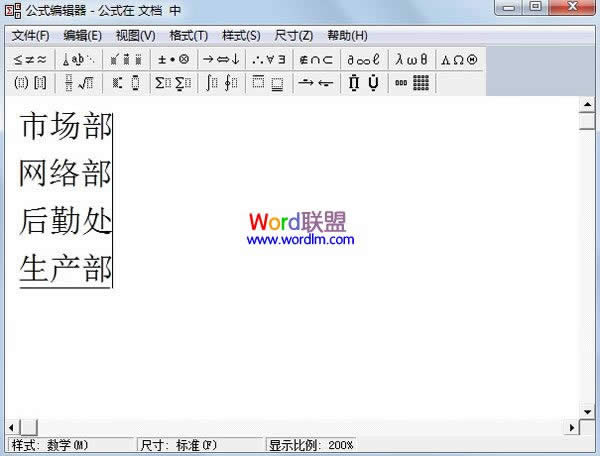Click the horizontal scrollbar left arrow
This screenshot has height=456, width=600.
13,427
